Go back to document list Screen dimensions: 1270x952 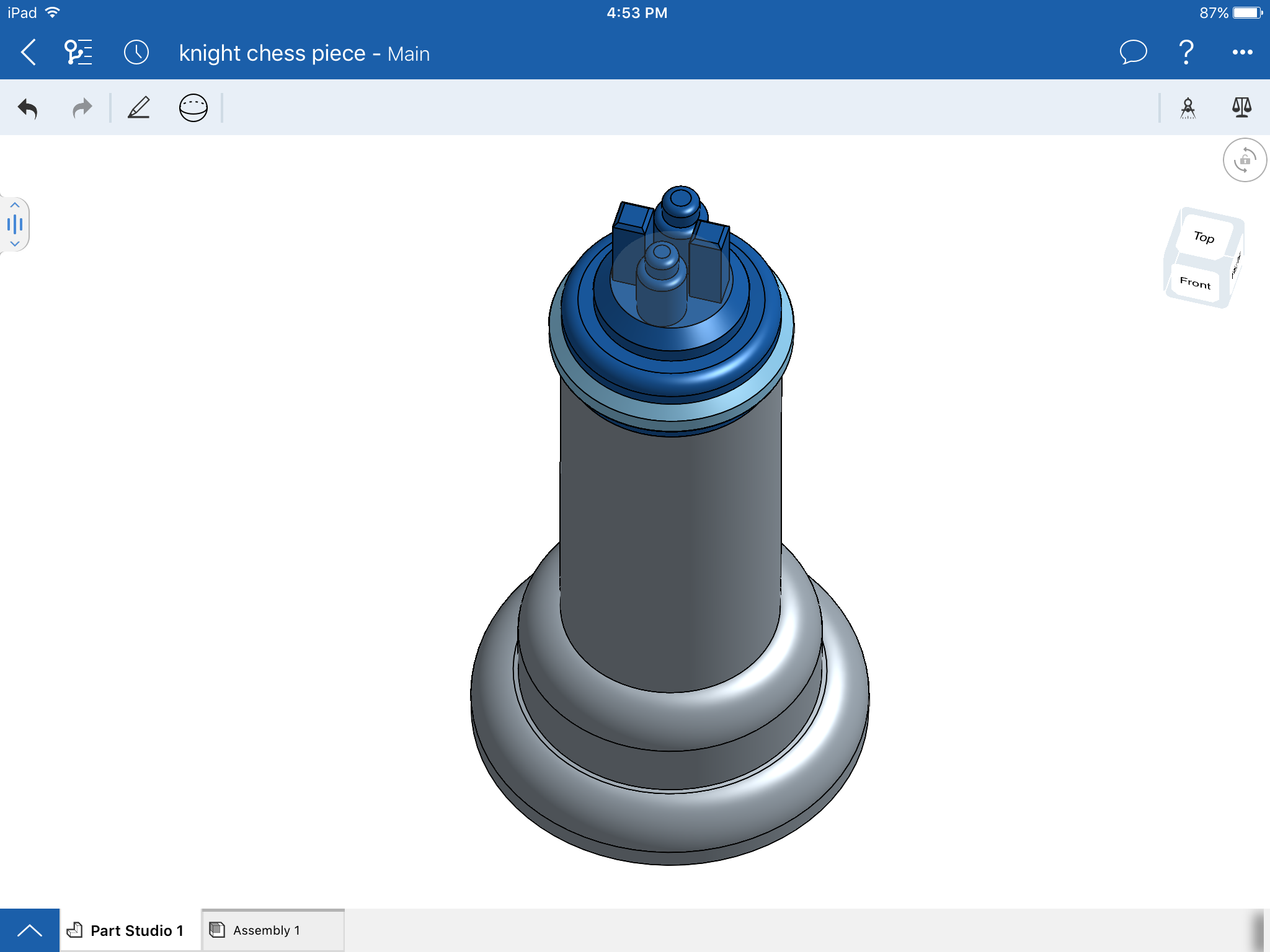click(27, 52)
